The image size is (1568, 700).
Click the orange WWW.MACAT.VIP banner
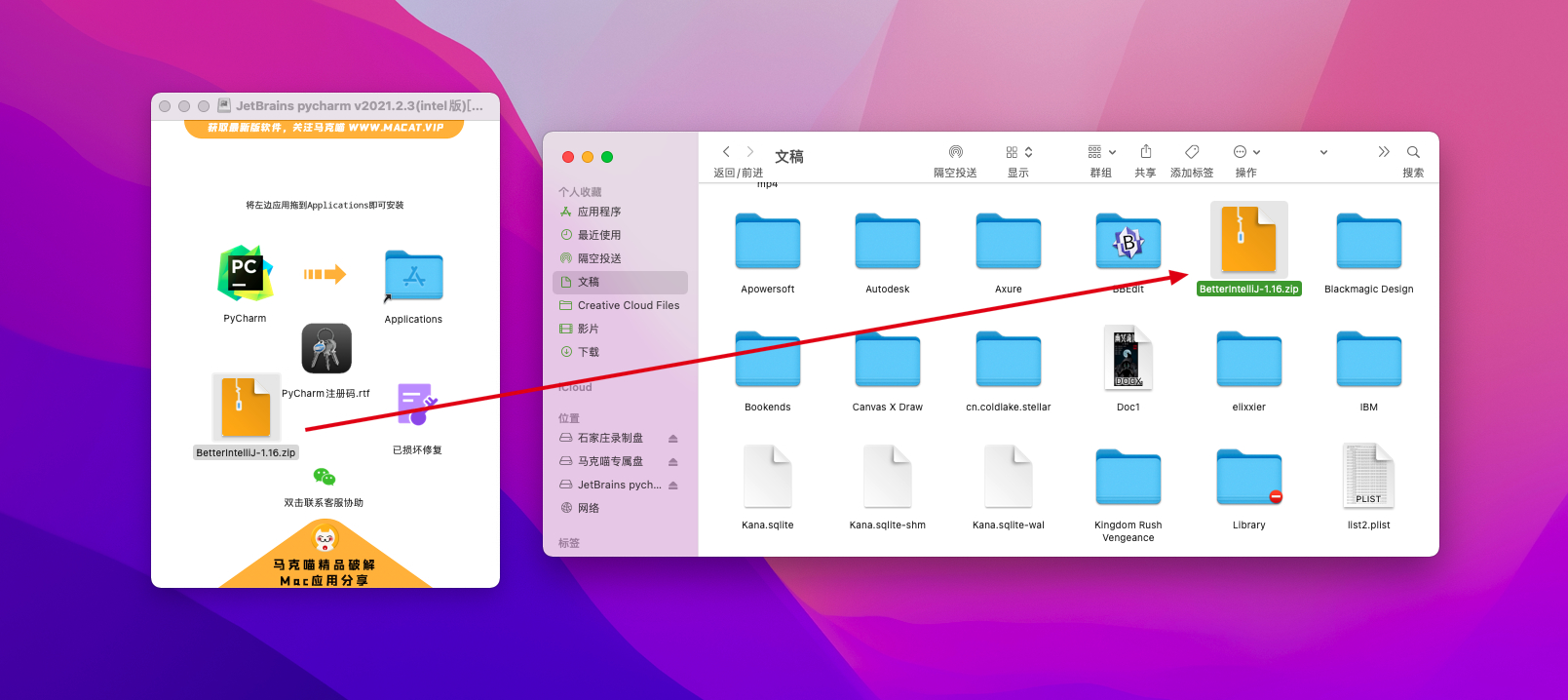(x=325, y=129)
